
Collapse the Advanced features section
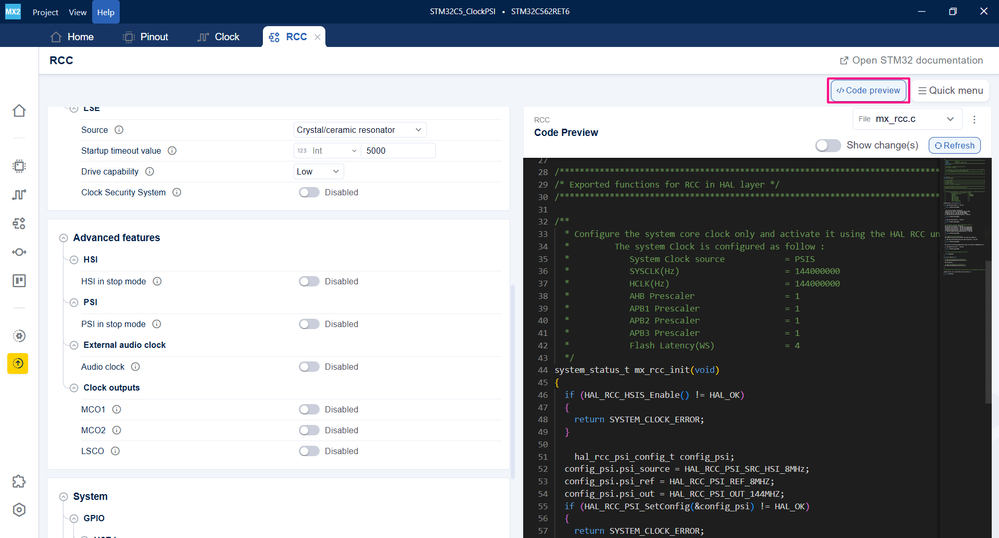pos(64,238)
